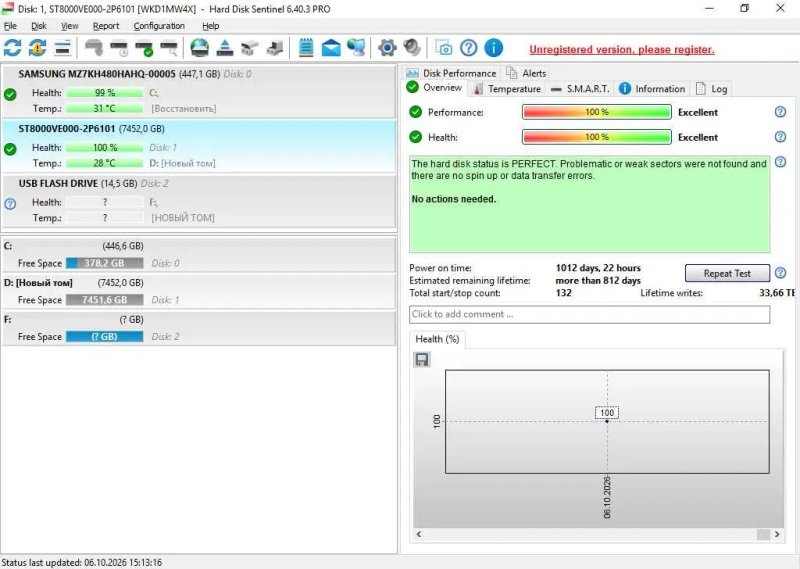Click the '[Восстановить]' partition label
The height and width of the screenshot is (569, 800).
click(184, 109)
